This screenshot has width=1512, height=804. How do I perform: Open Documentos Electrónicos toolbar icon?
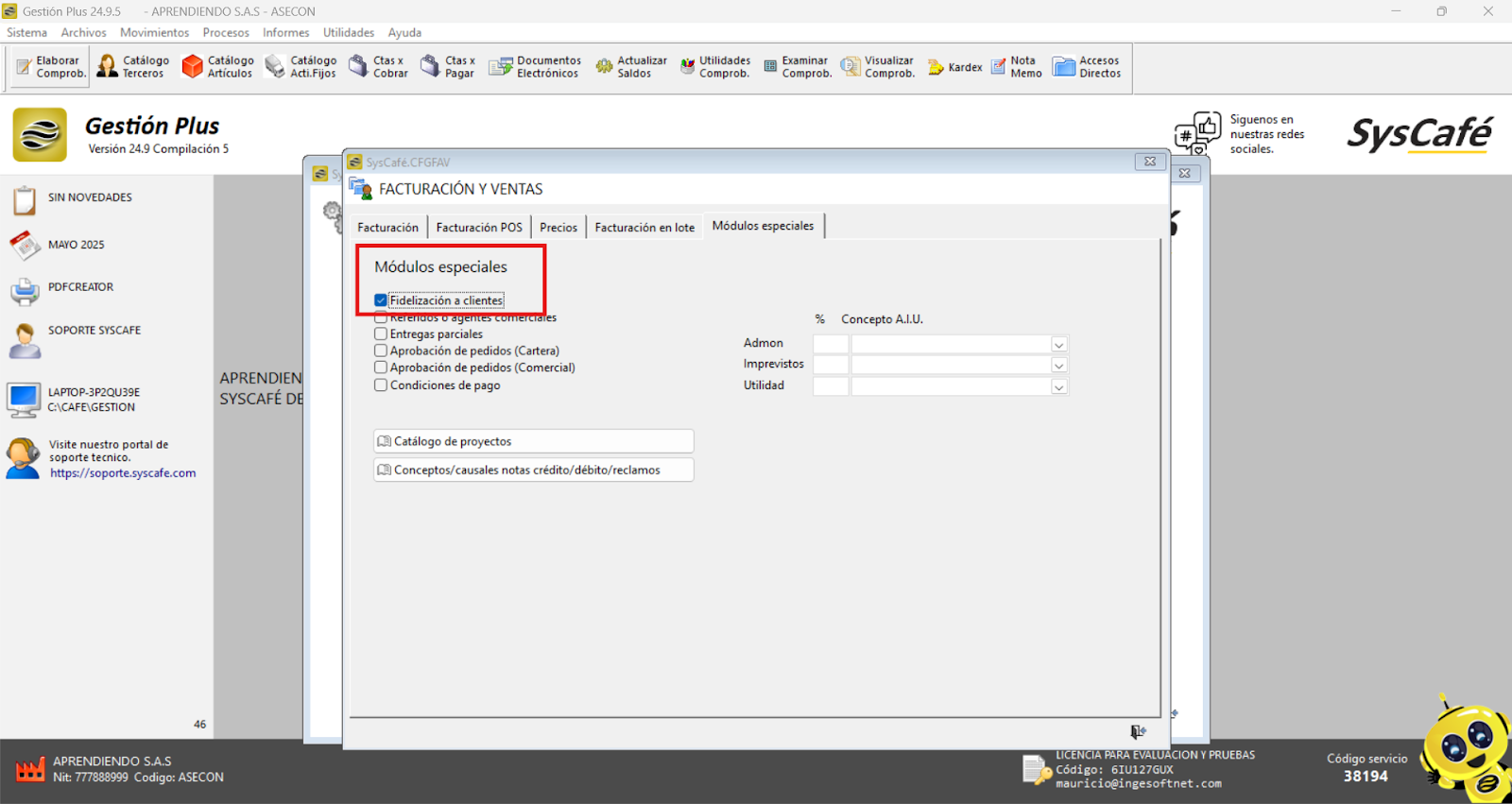pyautogui.click(x=534, y=67)
